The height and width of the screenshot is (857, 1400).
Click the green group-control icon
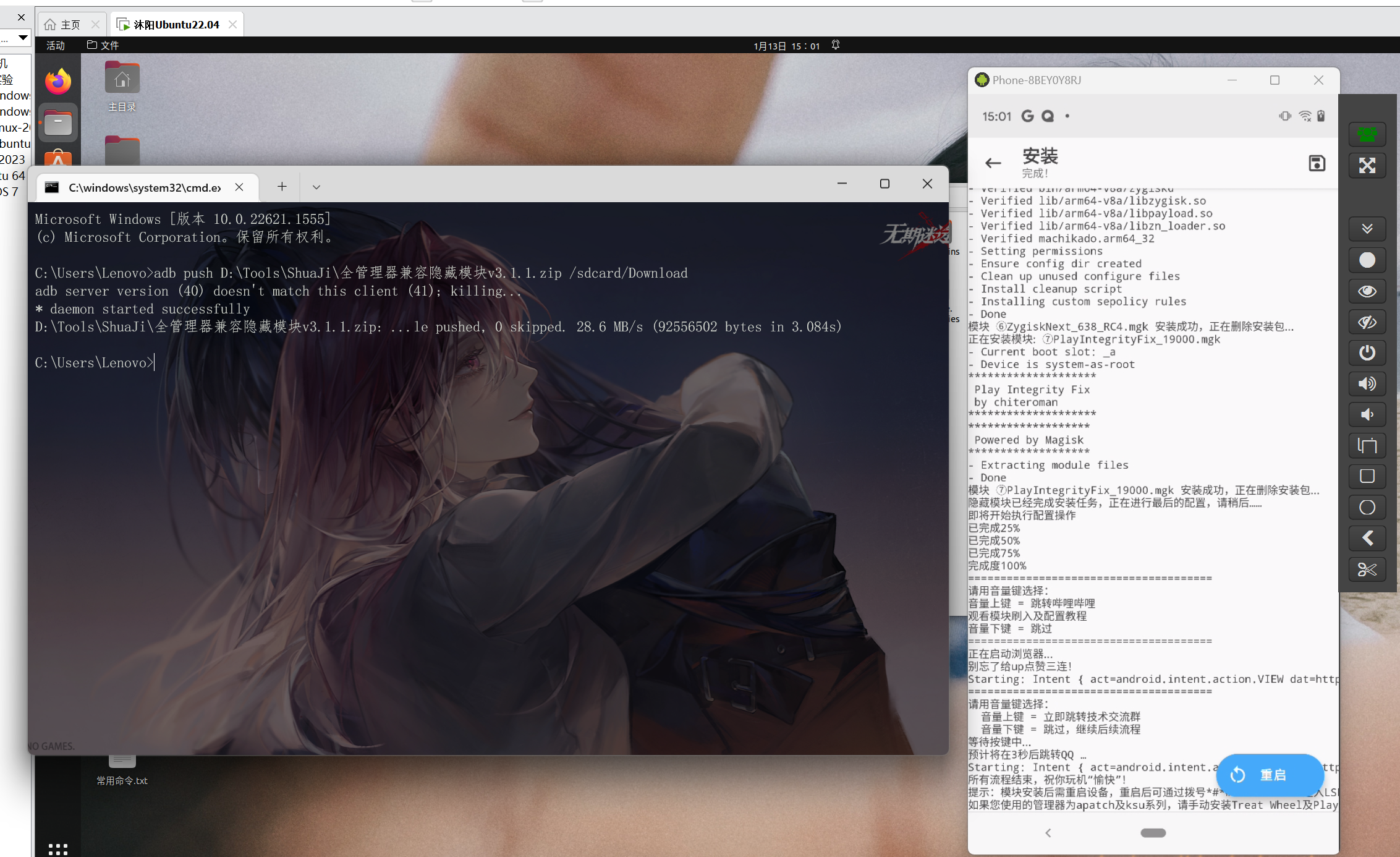(1367, 134)
